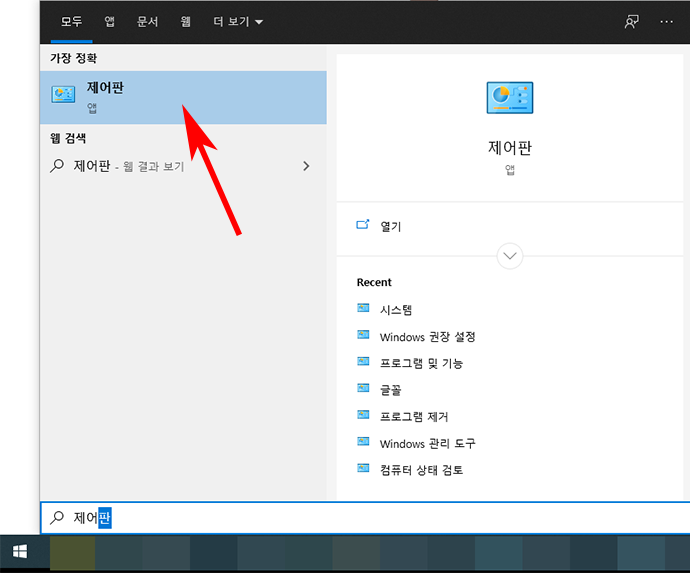Click icon next to Windows 관리 도구

(363, 441)
